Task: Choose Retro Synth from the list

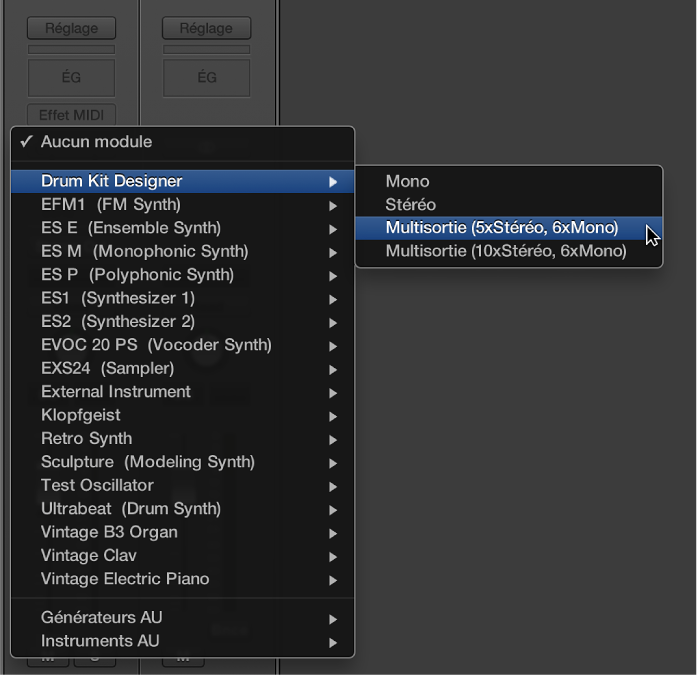Action: pyautogui.click(x=183, y=439)
